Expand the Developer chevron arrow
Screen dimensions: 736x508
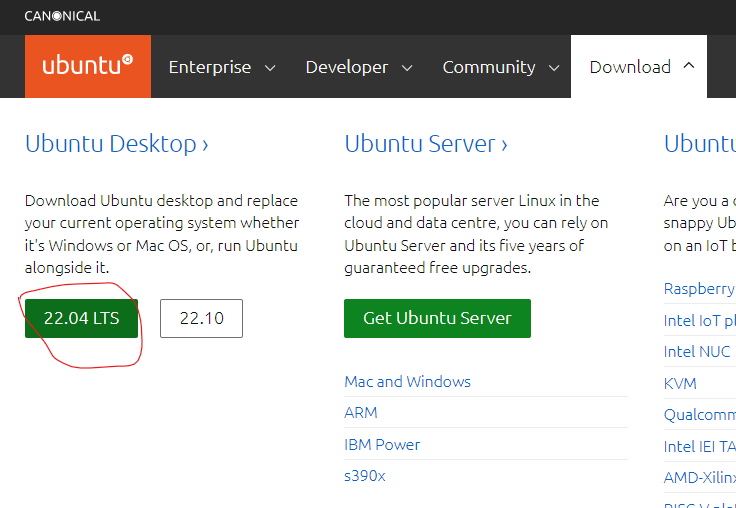(x=407, y=68)
